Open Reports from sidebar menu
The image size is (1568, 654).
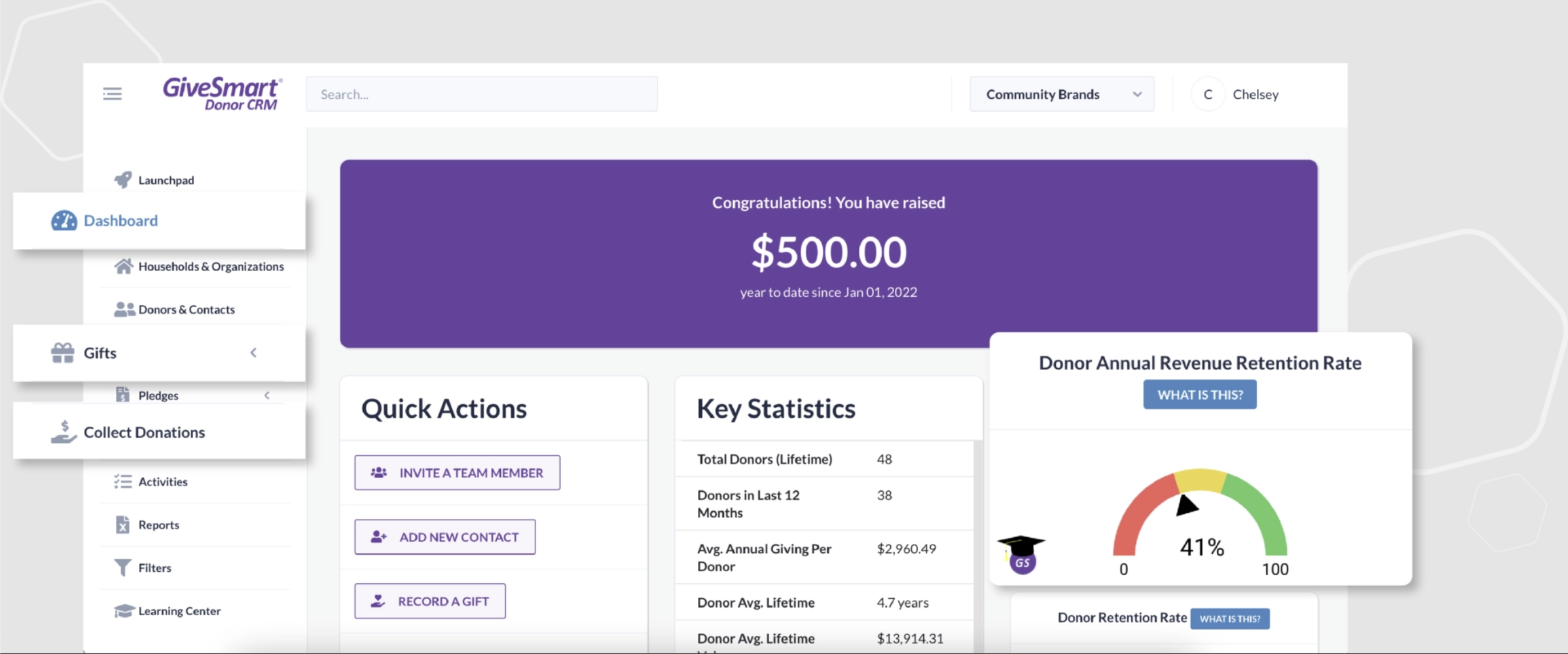click(x=158, y=524)
